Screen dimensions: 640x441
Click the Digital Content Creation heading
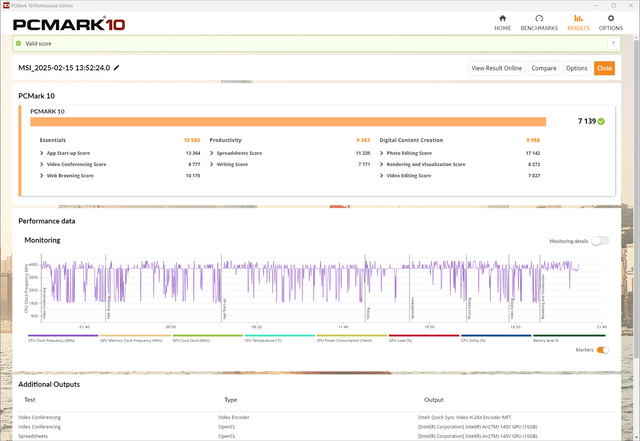411,140
